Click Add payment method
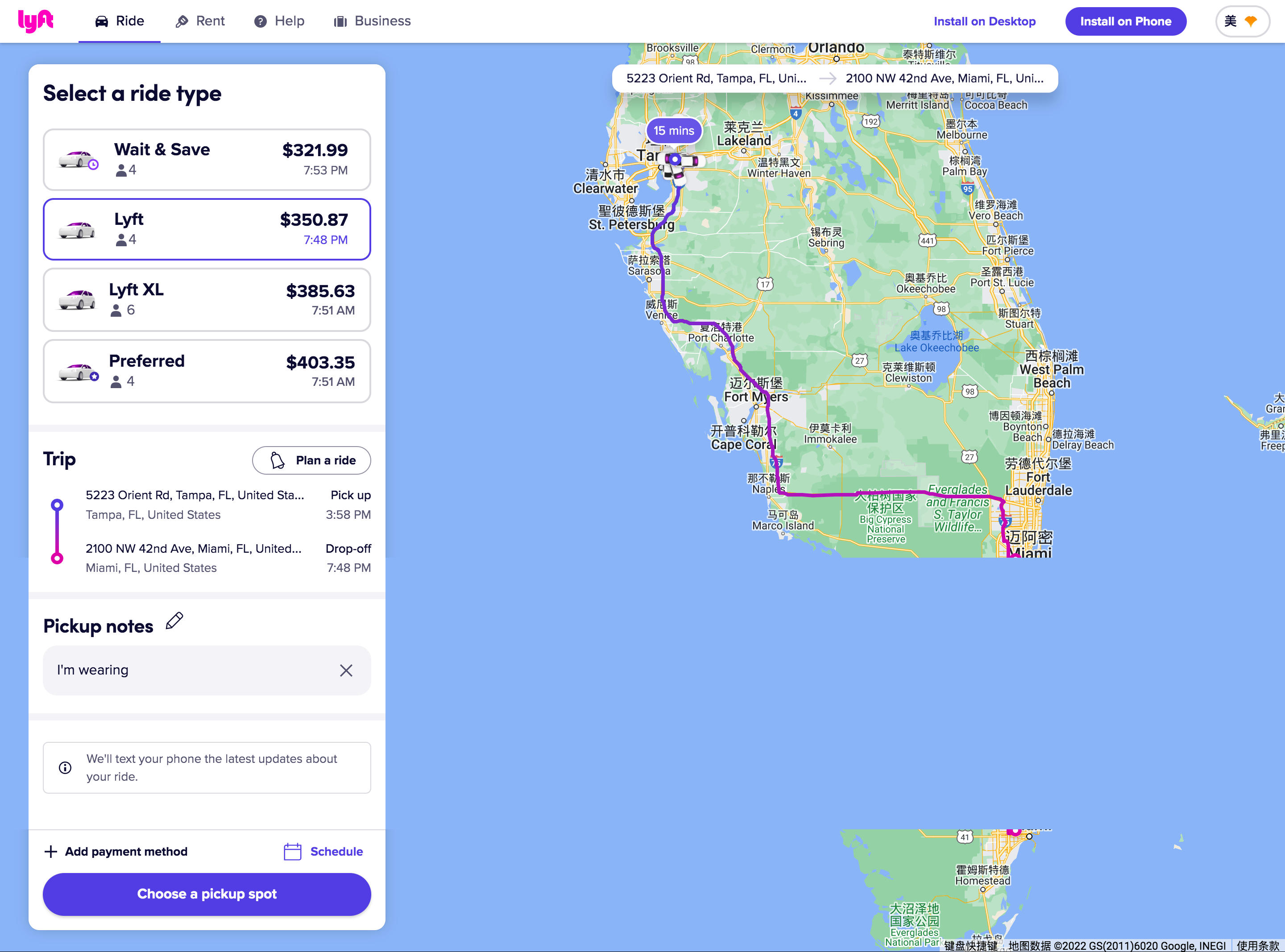Screen dimensions: 1285x952 point(116,852)
